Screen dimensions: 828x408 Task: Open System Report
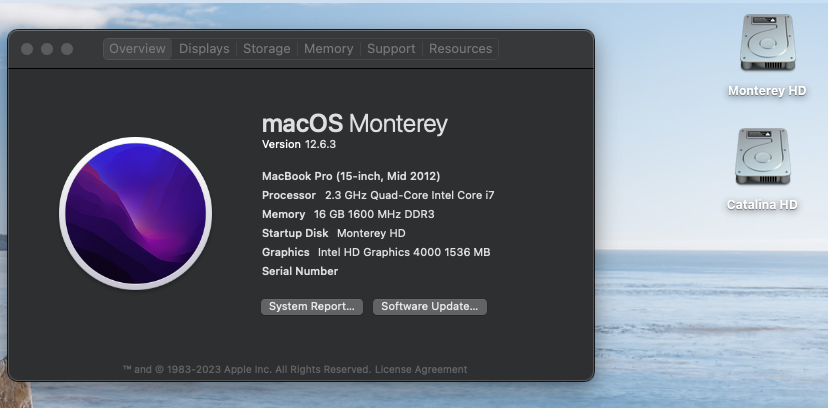click(x=312, y=307)
